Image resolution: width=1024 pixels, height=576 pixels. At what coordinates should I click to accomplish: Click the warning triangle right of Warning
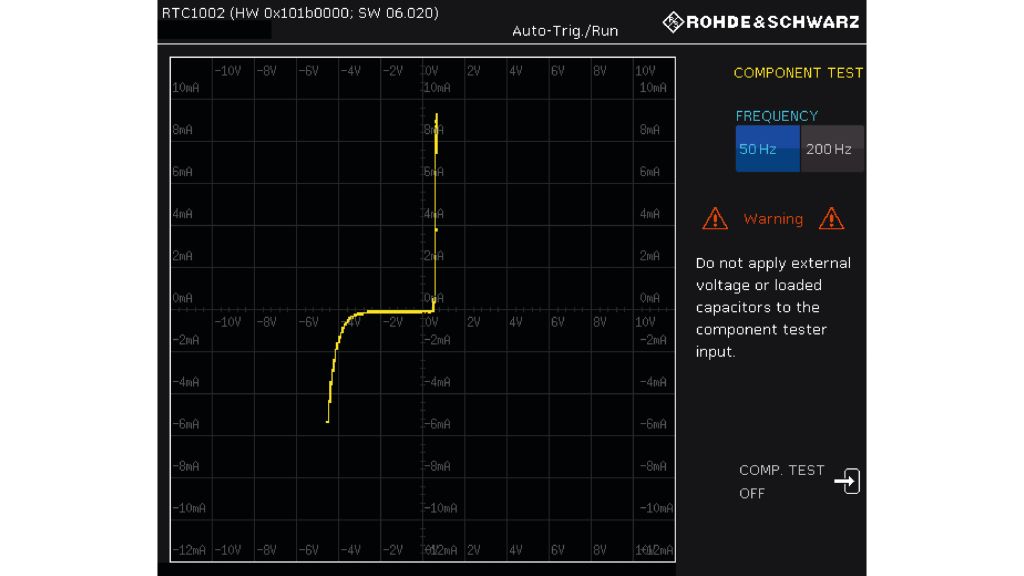click(x=831, y=218)
